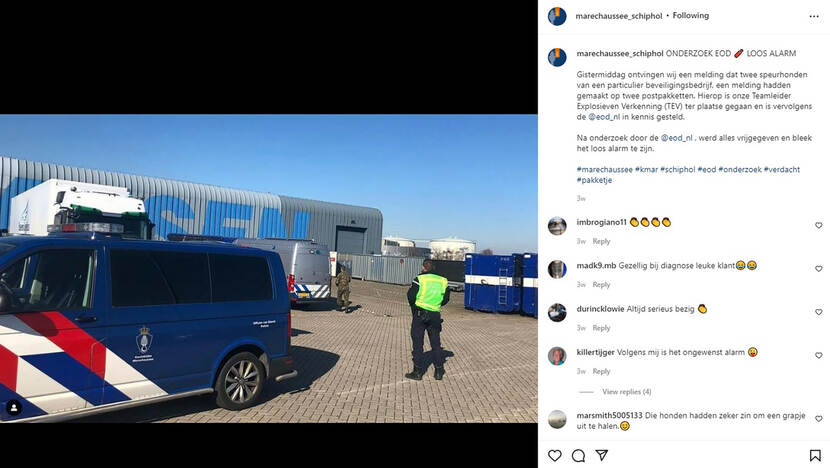The height and width of the screenshot is (468, 830).
Task: Open the comment bubble icon
Action: tap(578, 455)
